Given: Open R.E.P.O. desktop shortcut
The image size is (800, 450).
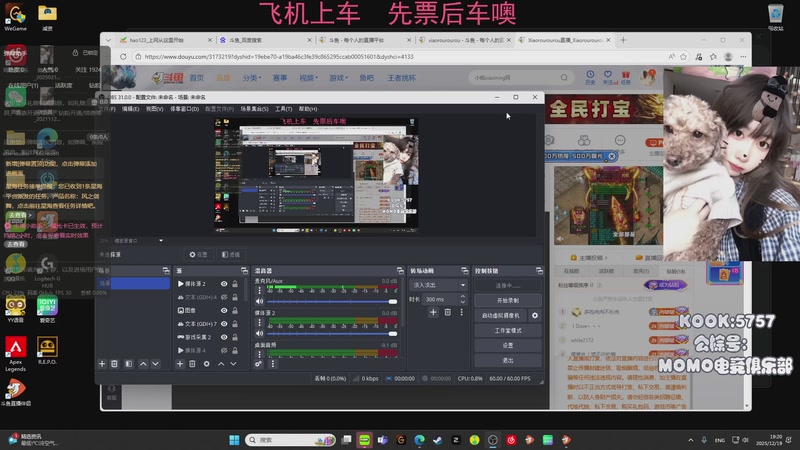Looking at the screenshot, I should pyautogui.click(x=47, y=351).
